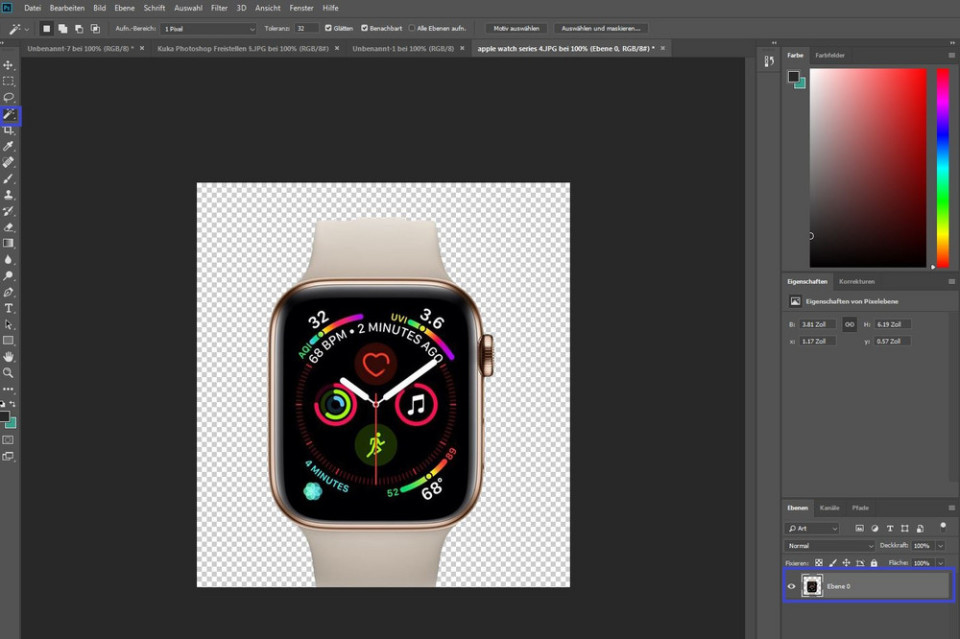Lock image pixels with brush icon
The width and height of the screenshot is (960, 639).
(x=833, y=562)
